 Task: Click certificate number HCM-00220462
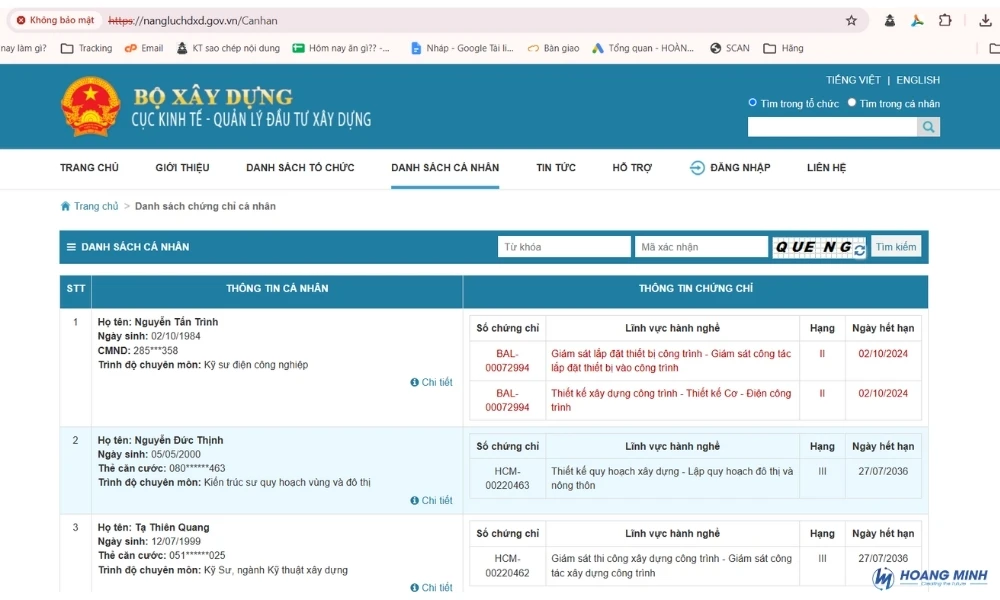pos(508,566)
